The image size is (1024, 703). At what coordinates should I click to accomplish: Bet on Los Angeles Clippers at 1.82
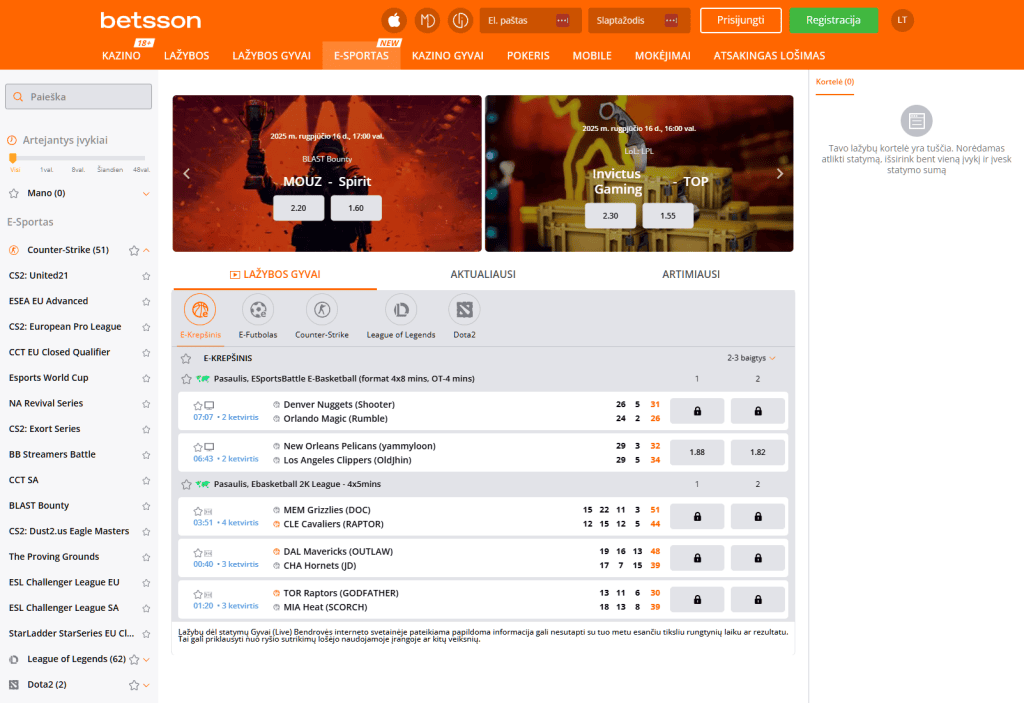pos(758,452)
